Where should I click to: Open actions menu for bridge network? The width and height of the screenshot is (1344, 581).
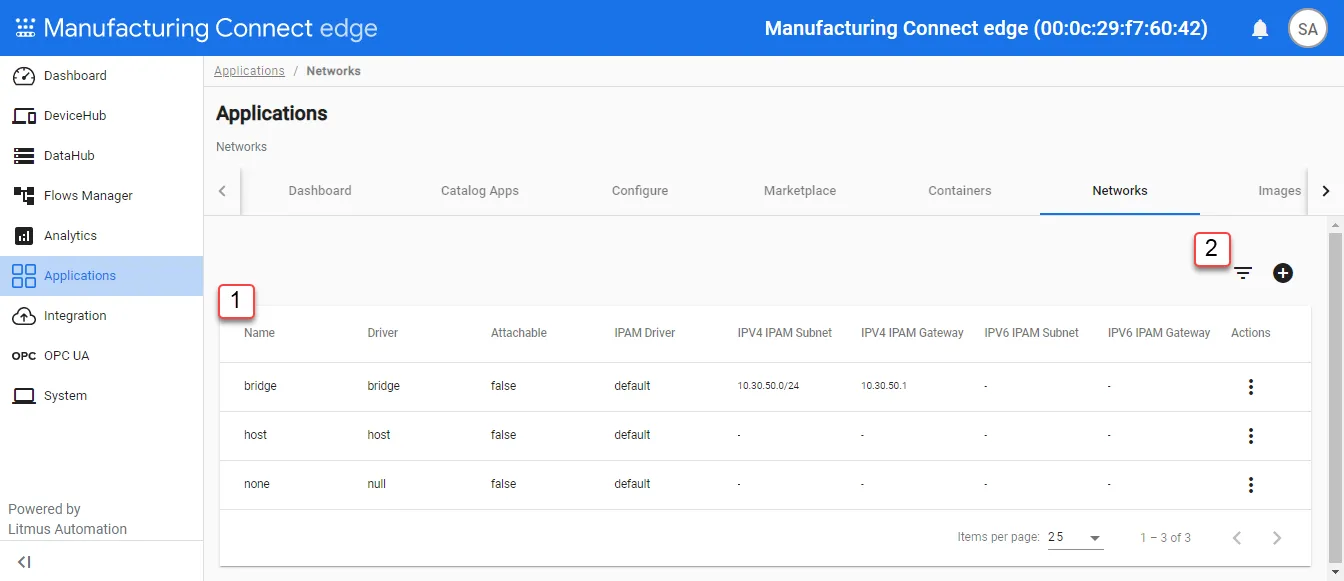pyautogui.click(x=1251, y=387)
